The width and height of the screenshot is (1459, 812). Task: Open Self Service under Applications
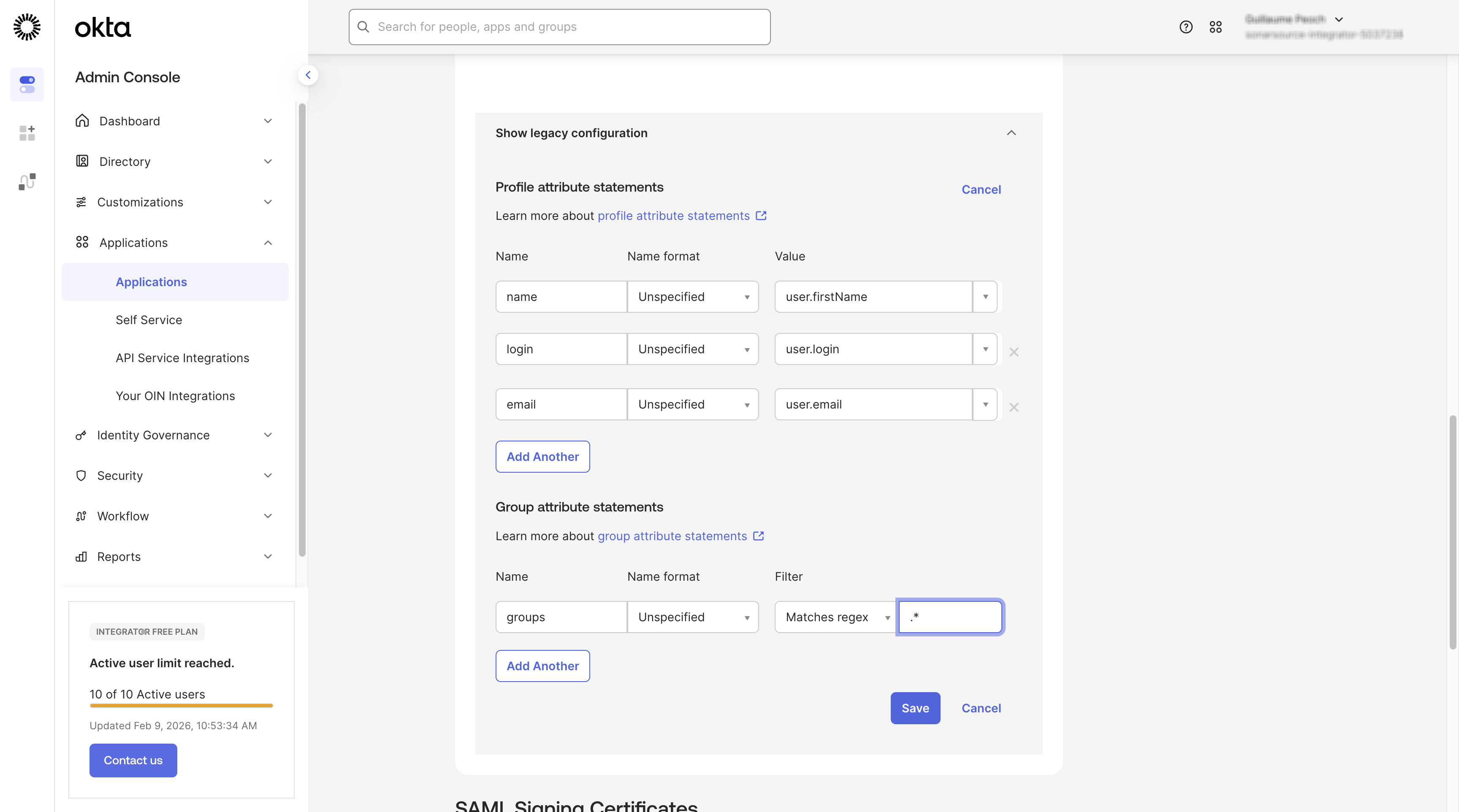(x=149, y=320)
